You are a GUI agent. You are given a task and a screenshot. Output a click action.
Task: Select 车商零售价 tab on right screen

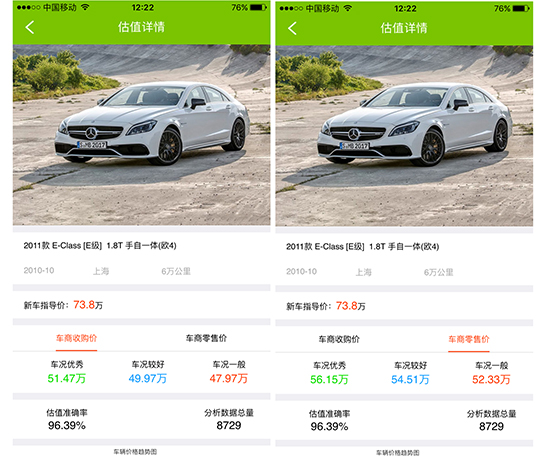469,339
